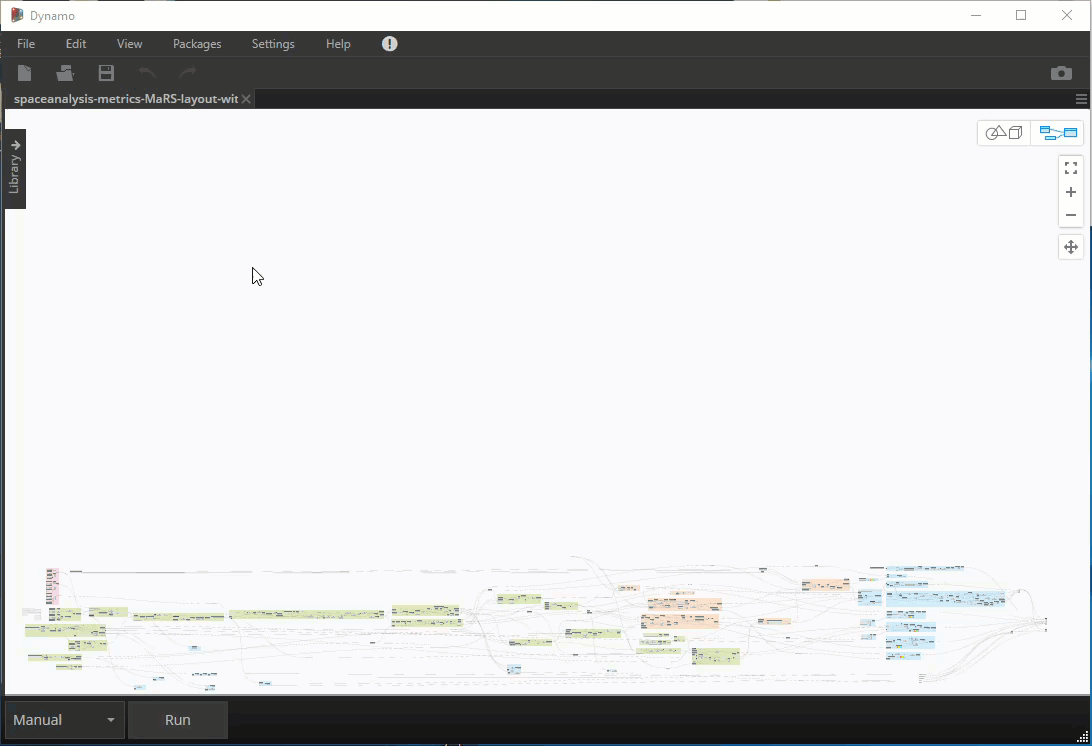Activate the Pan mode icon
Image resolution: width=1092 pixels, height=746 pixels.
coord(1070,247)
